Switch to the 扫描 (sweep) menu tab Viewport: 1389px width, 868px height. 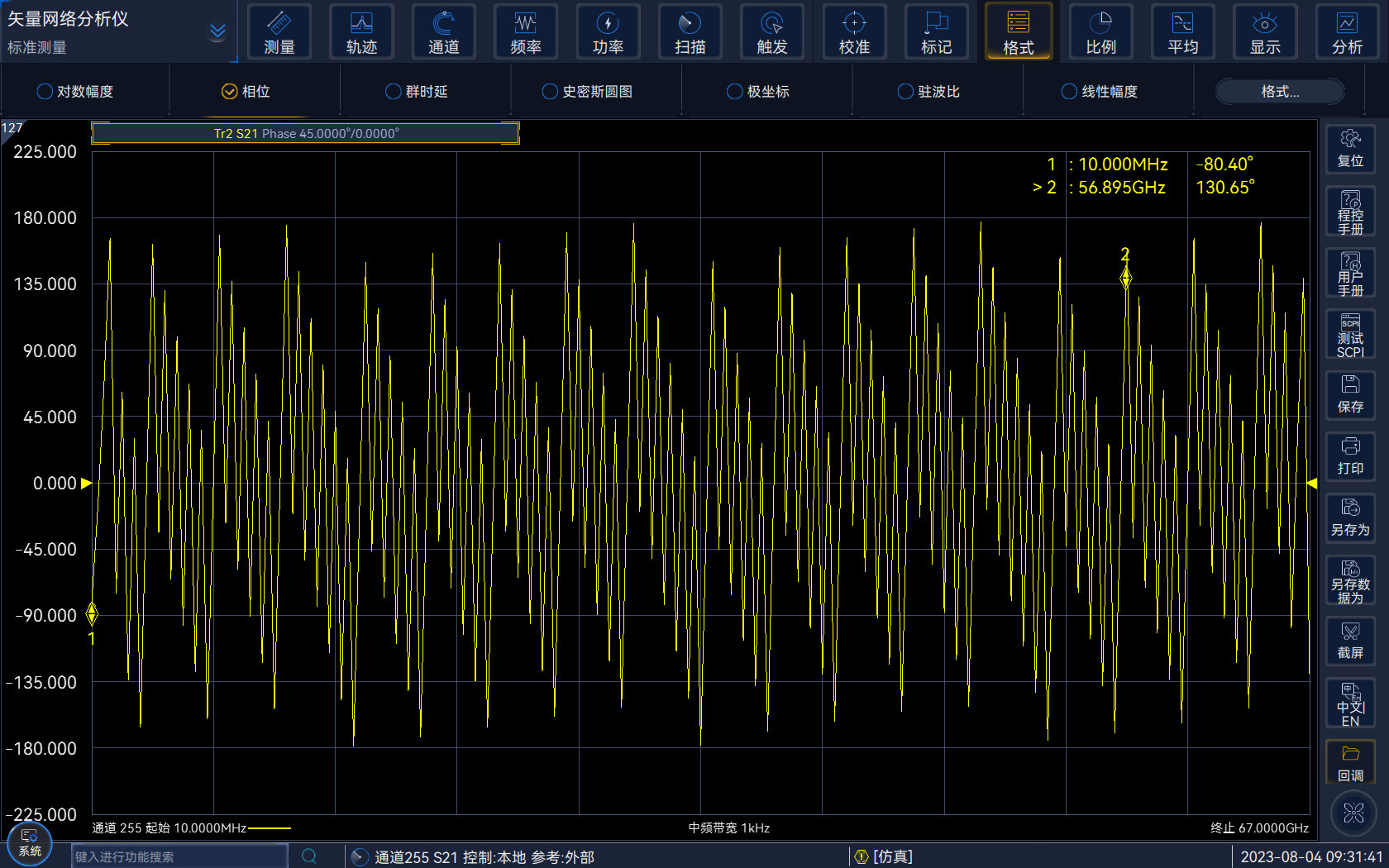[x=690, y=32]
